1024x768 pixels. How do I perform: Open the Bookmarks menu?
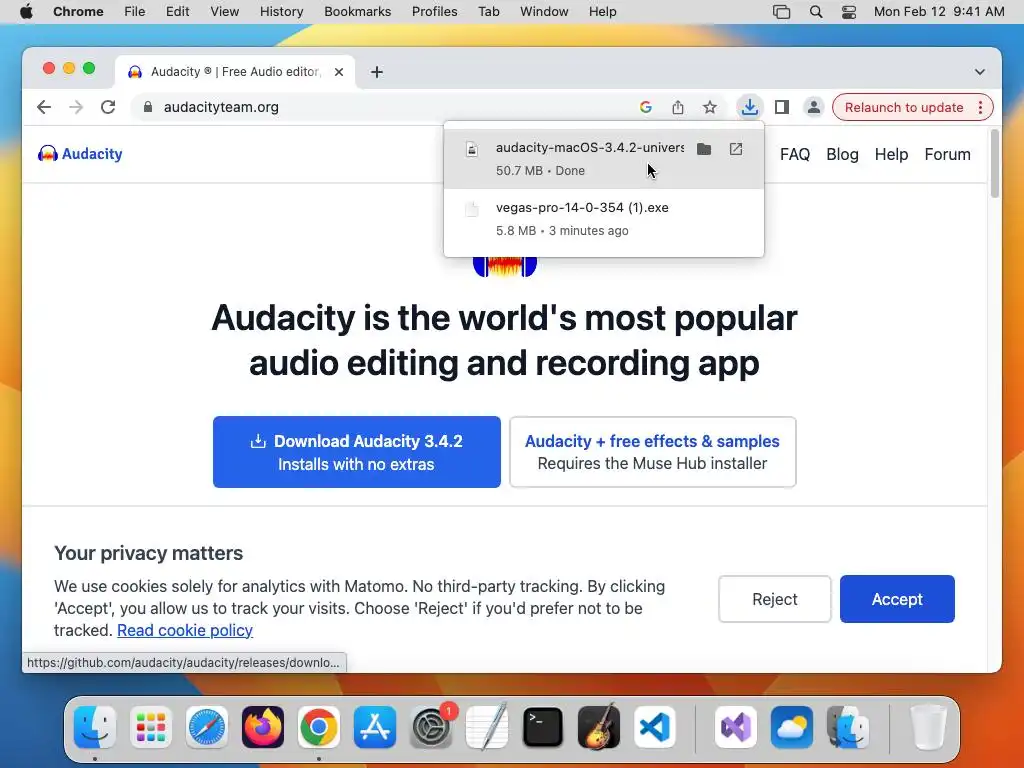point(357,12)
